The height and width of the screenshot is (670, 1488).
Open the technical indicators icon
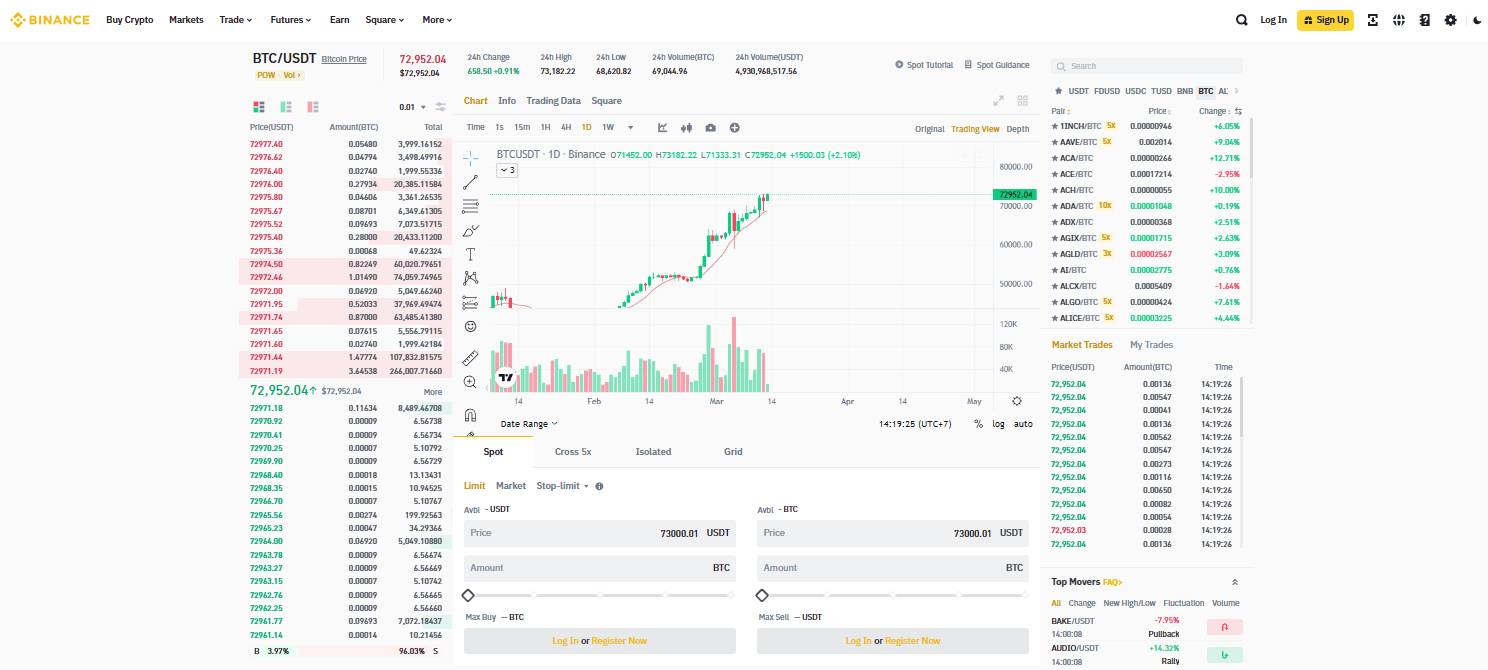tap(662, 127)
